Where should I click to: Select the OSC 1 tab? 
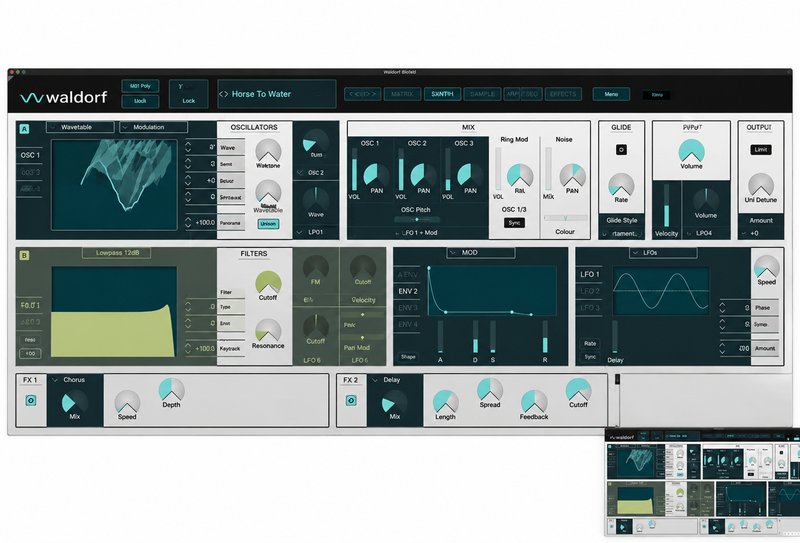point(30,155)
